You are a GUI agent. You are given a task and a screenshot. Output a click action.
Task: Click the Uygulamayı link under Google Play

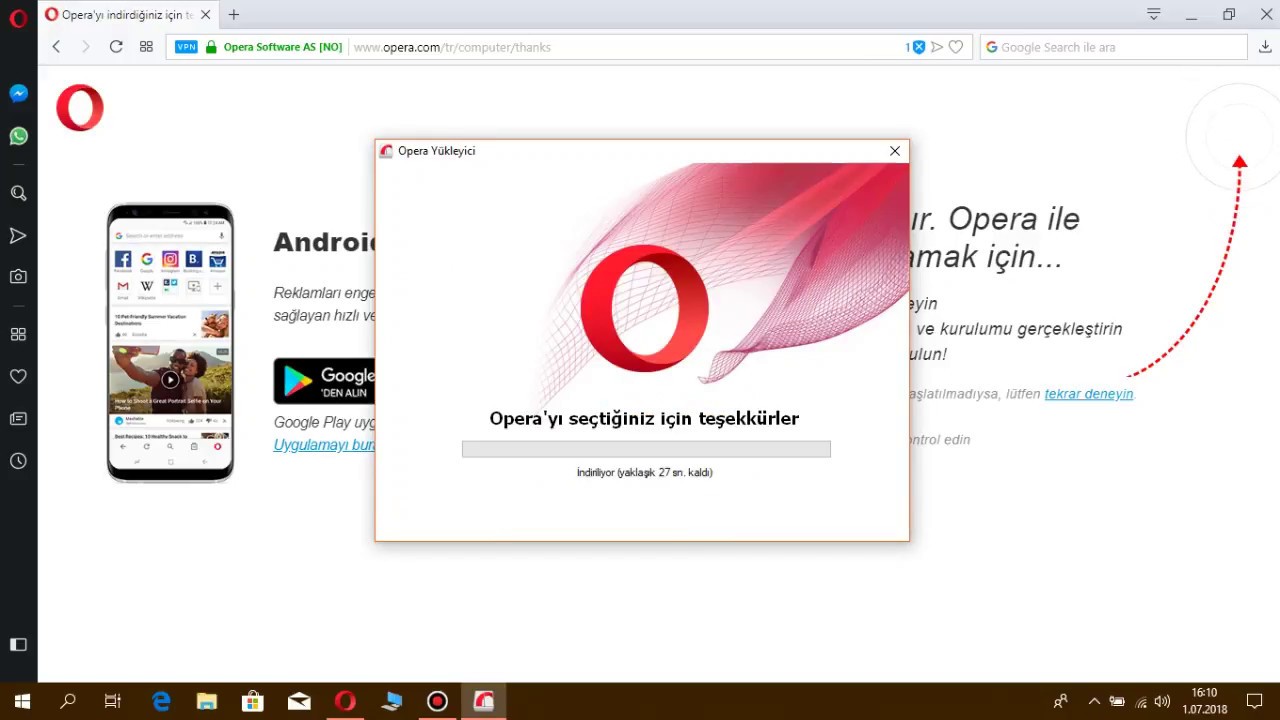coord(324,445)
